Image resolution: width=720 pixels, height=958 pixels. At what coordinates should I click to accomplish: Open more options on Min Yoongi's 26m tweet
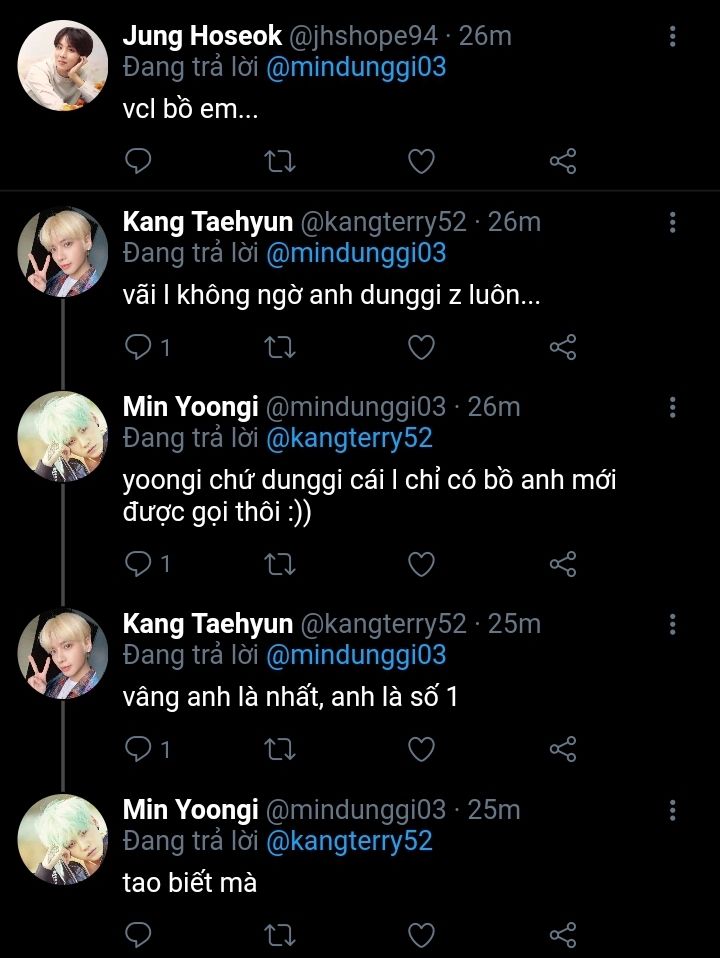672,407
